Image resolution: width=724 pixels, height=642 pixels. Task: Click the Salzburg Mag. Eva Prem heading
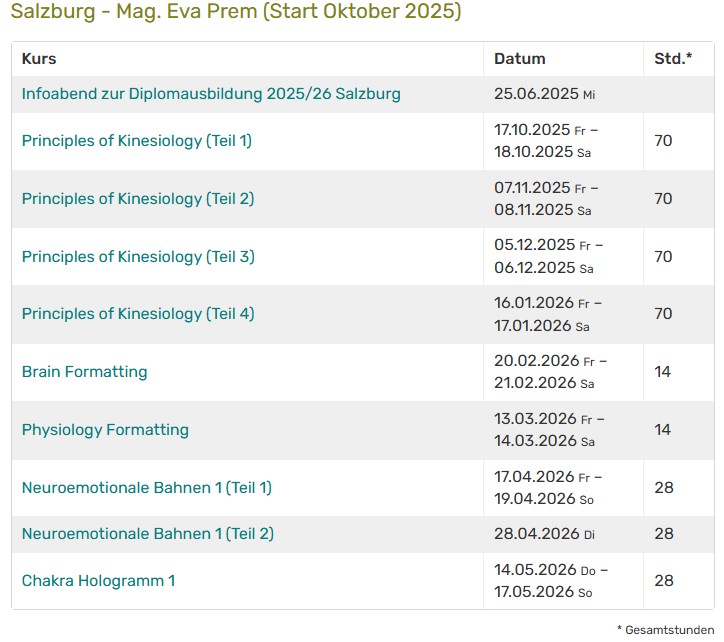236,13
